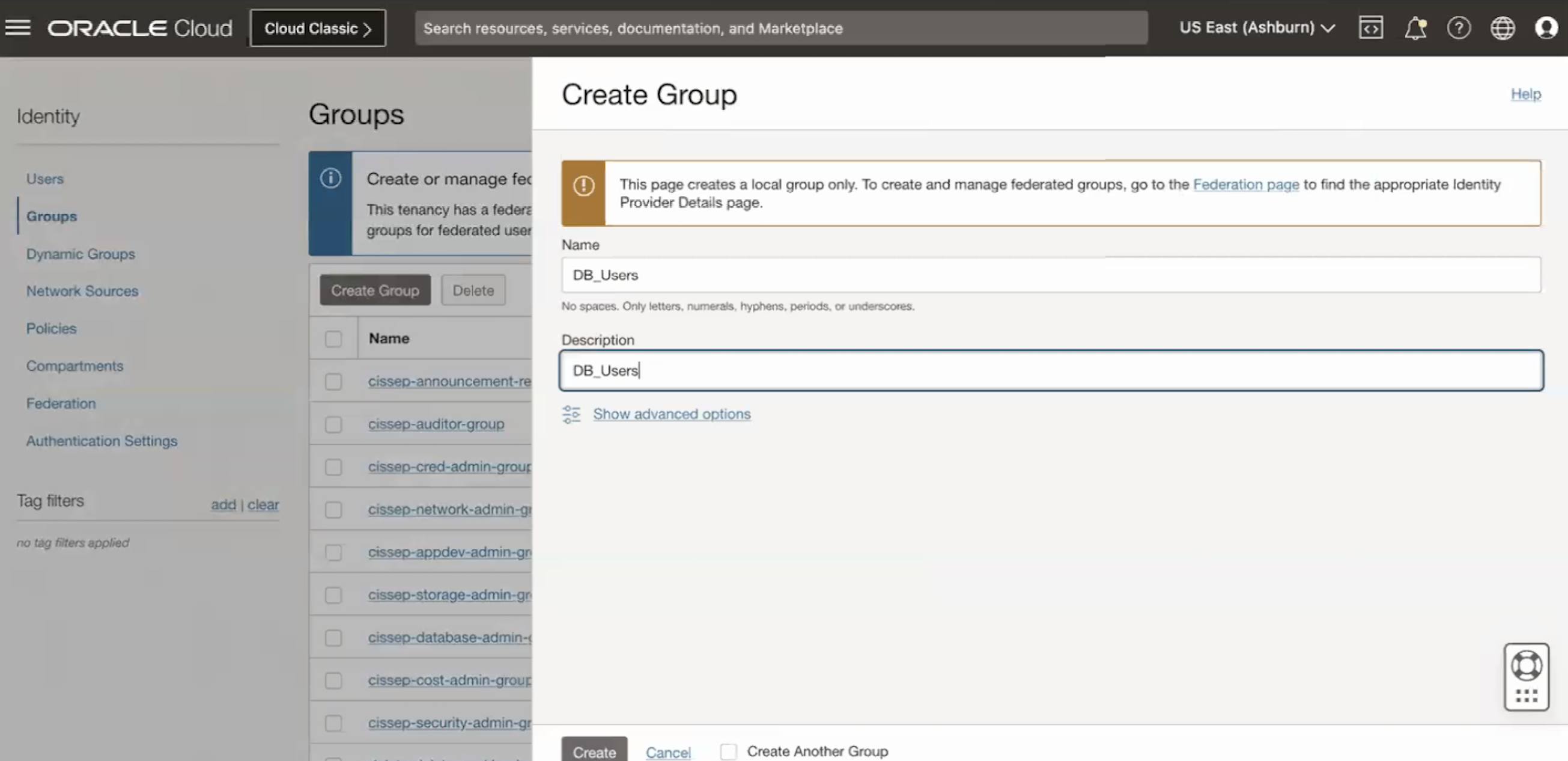Switch to Dynamic Groups in the sidebar

coord(81,254)
